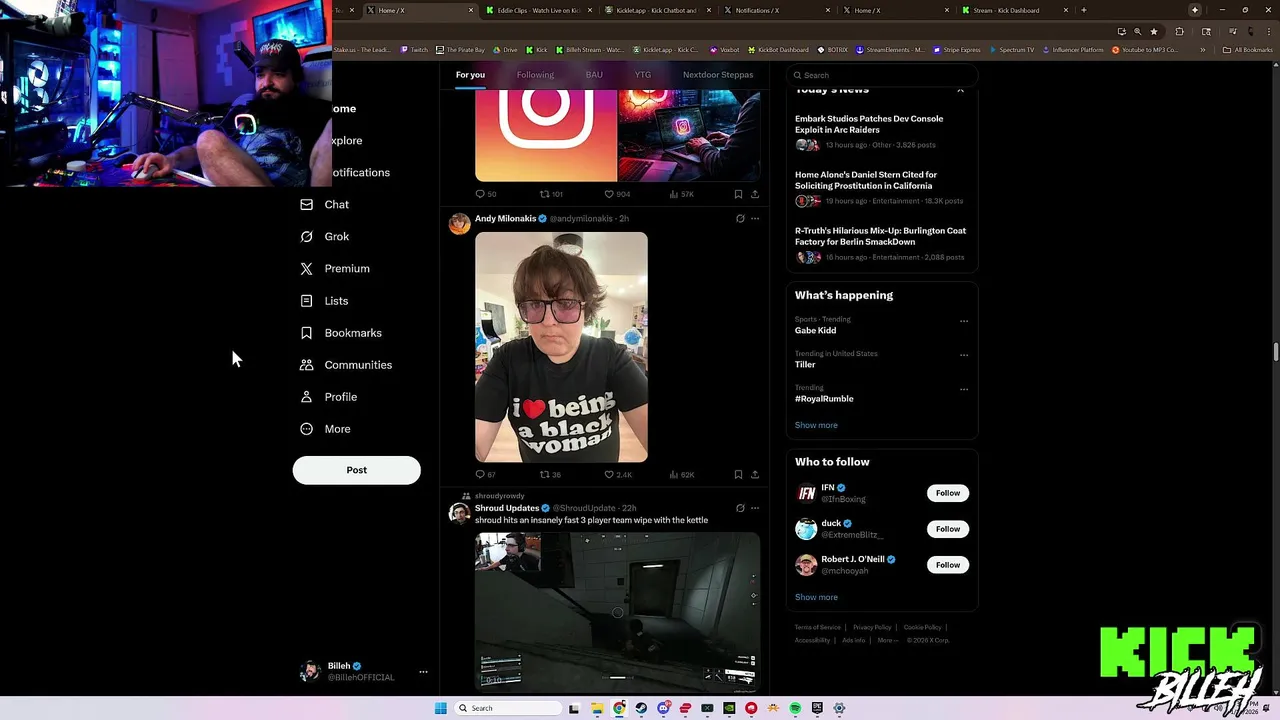Share the Instagram logo post
Screen dimensions: 1280x720
[x=755, y=194]
